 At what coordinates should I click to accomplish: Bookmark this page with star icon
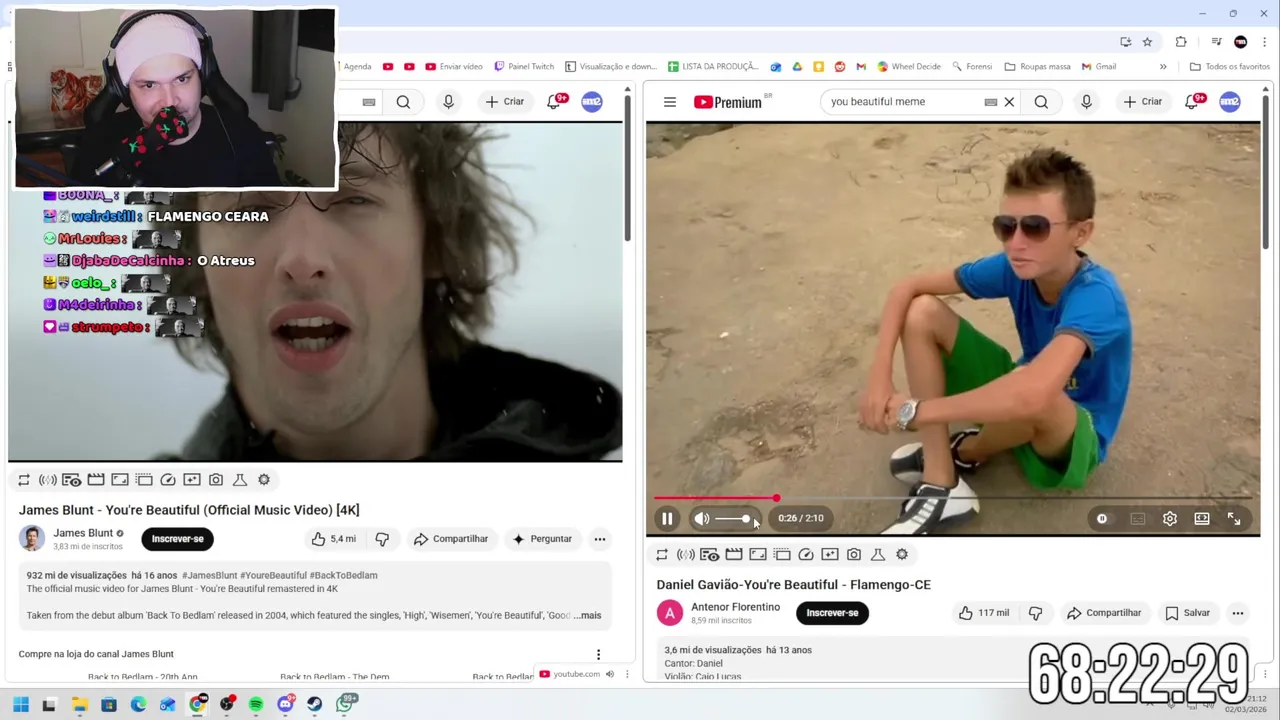point(1147,42)
